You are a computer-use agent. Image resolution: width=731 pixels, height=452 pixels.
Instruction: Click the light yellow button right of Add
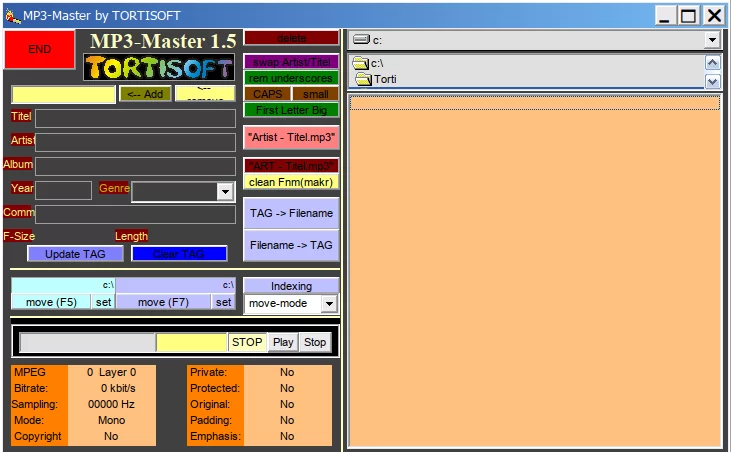205,94
